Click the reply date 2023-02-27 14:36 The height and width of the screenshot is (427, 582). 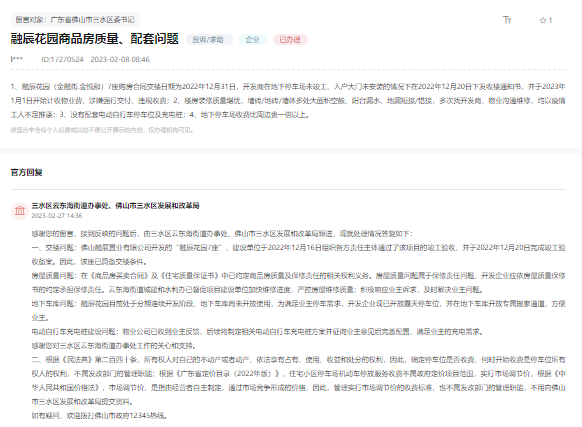(x=57, y=216)
